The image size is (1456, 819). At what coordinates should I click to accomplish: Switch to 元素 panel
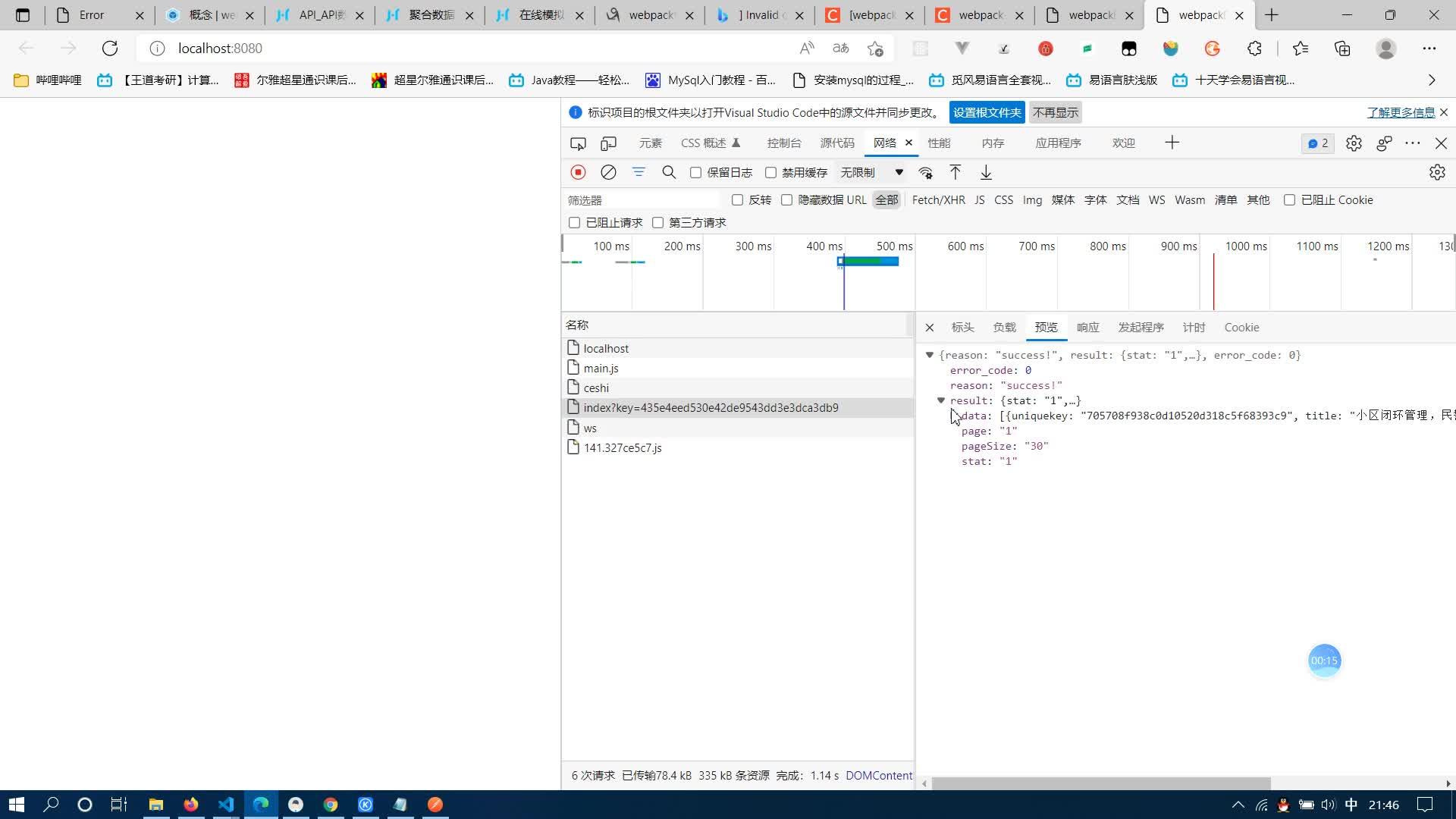tap(650, 143)
